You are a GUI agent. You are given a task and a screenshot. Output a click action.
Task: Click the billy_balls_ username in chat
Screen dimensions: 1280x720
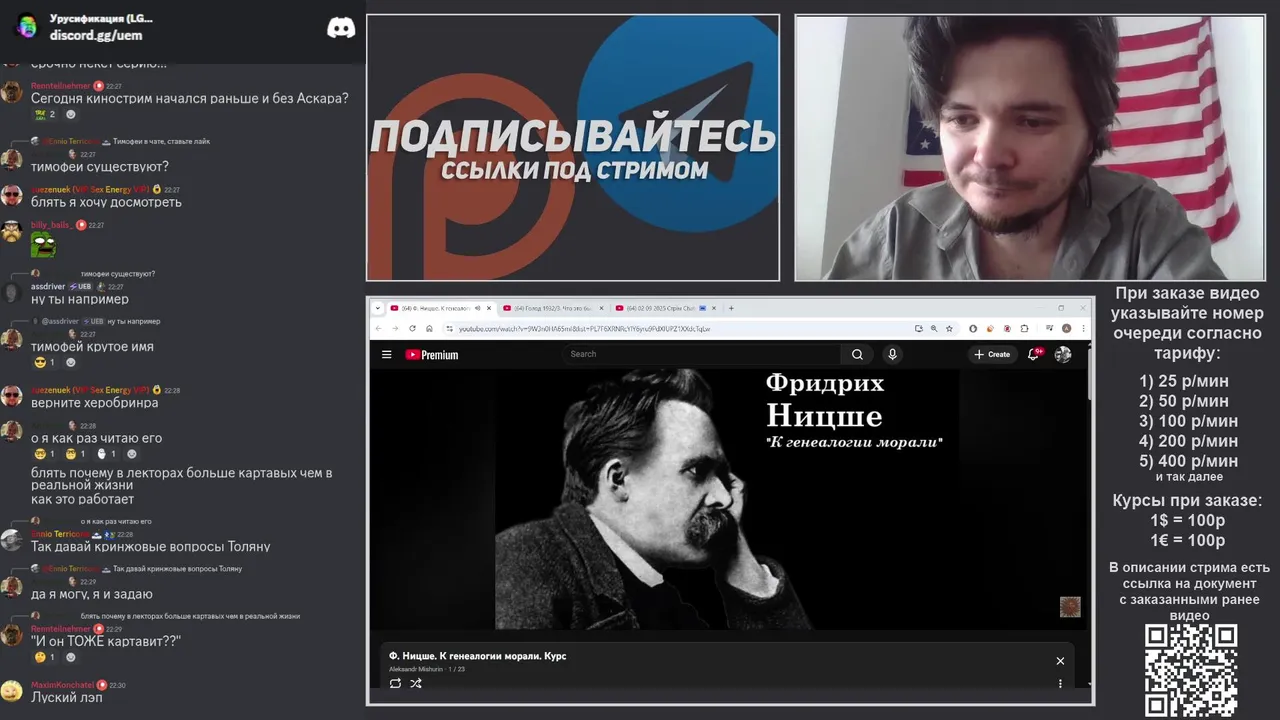[x=51, y=225]
